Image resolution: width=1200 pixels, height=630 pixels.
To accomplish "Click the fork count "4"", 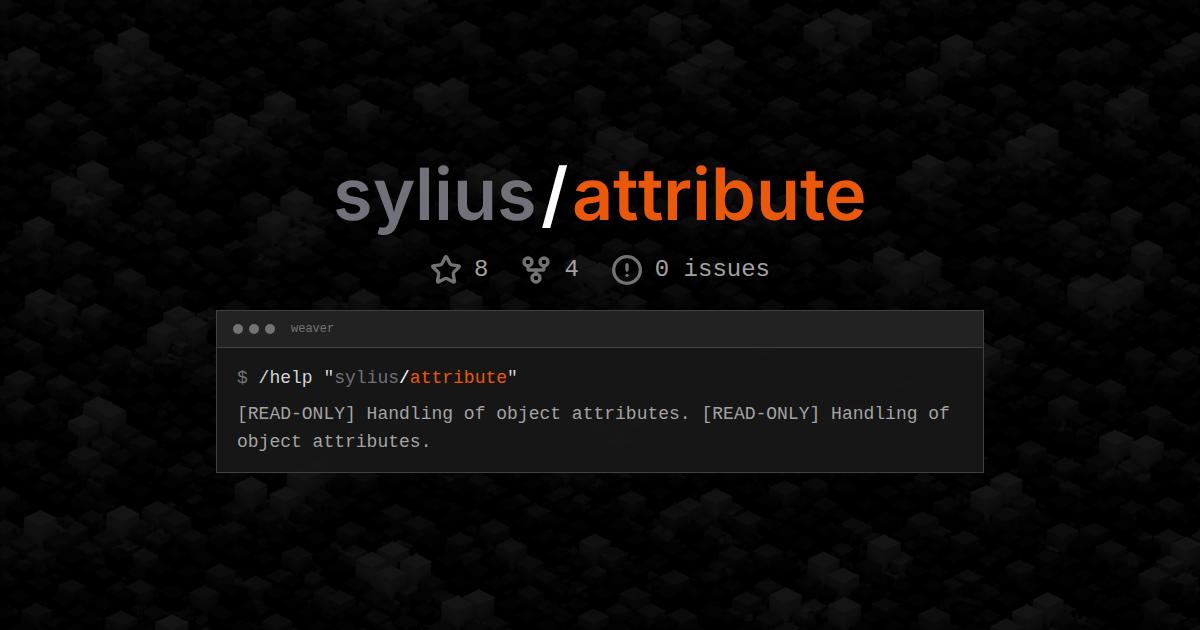I will click(x=571, y=269).
